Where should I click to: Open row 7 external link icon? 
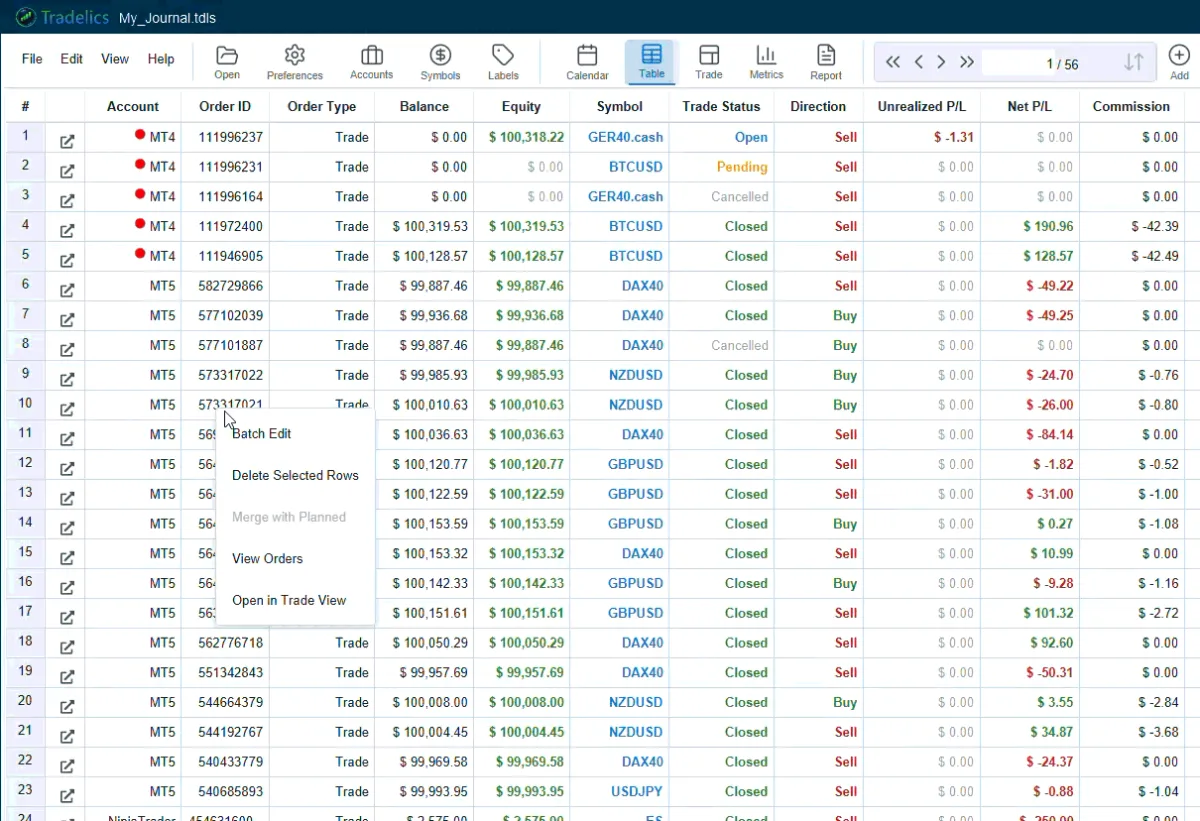pyautogui.click(x=67, y=320)
